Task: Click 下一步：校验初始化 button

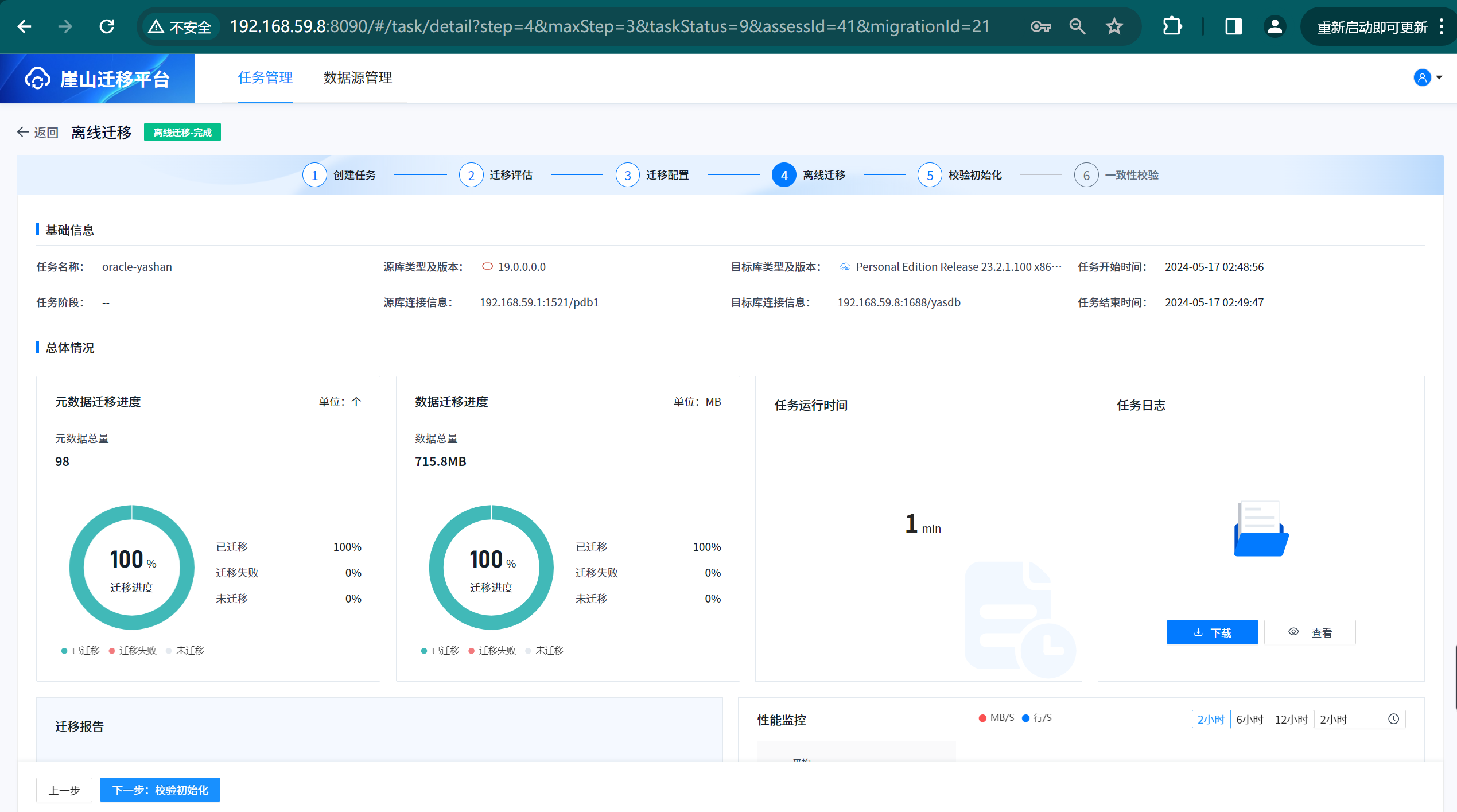Action: [x=159, y=790]
